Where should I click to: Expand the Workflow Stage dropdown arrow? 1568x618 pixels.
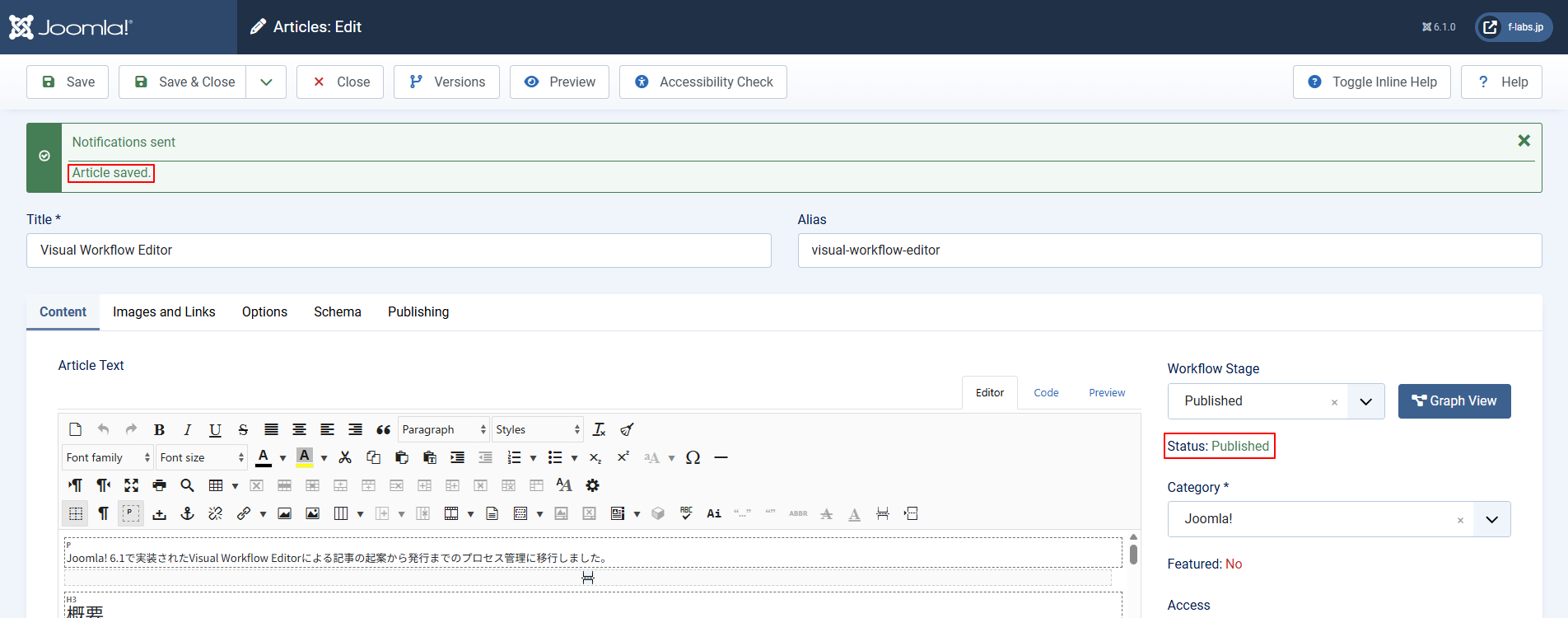click(x=1365, y=401)
